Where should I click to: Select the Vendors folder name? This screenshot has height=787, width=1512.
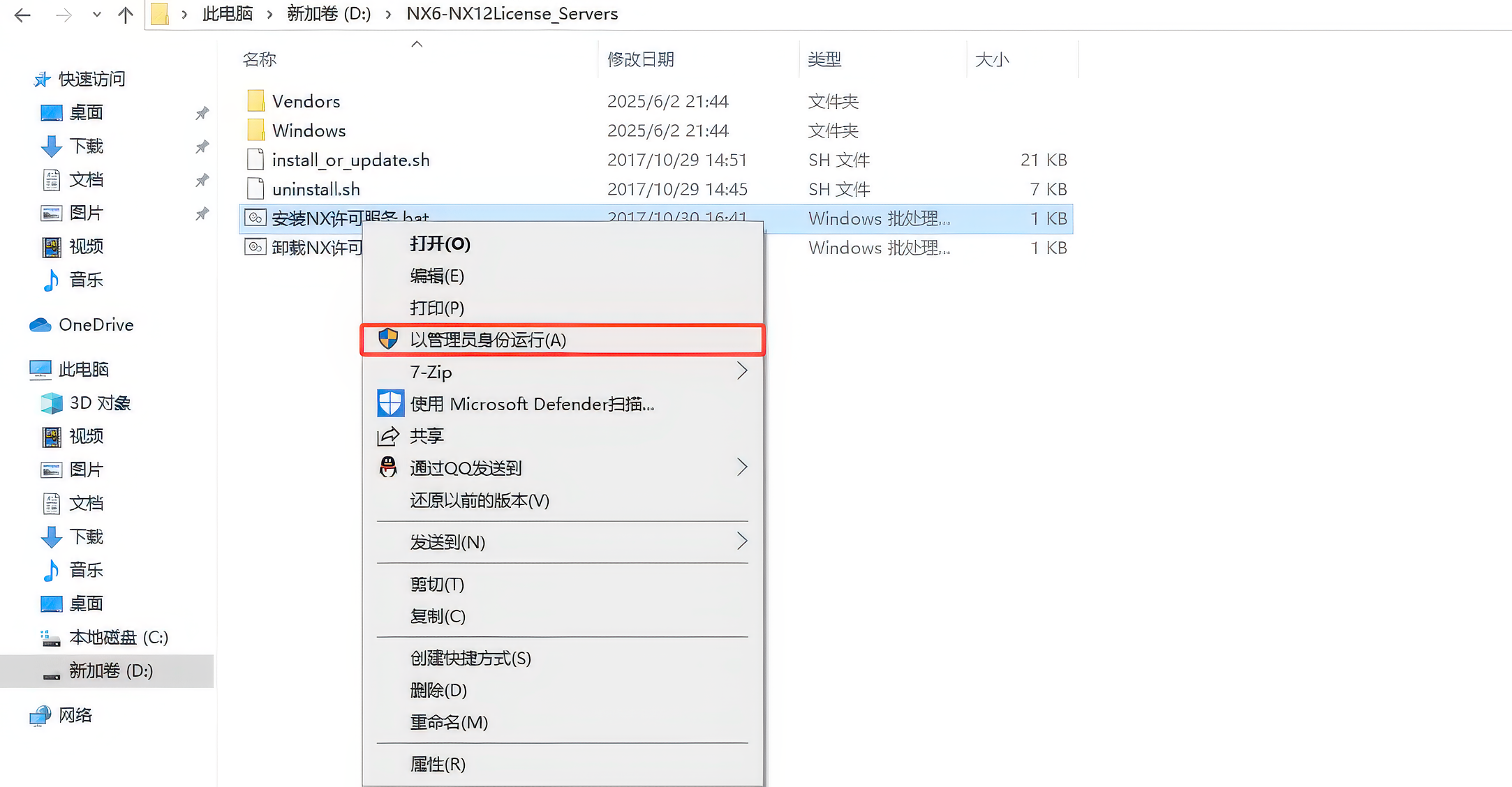click(x=306, y=102)
